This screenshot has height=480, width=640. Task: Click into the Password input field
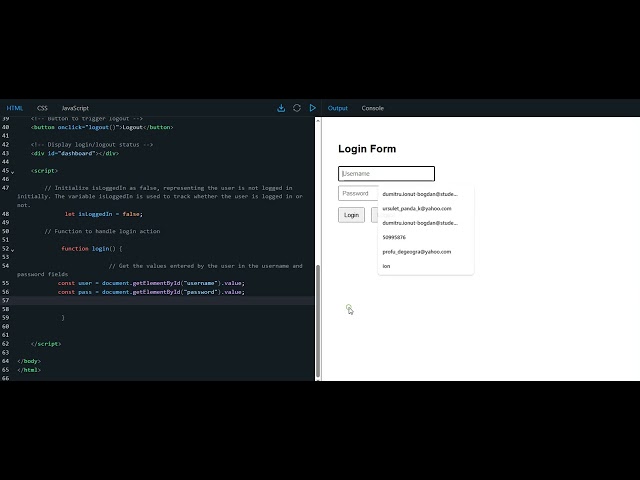coord(358,193)
